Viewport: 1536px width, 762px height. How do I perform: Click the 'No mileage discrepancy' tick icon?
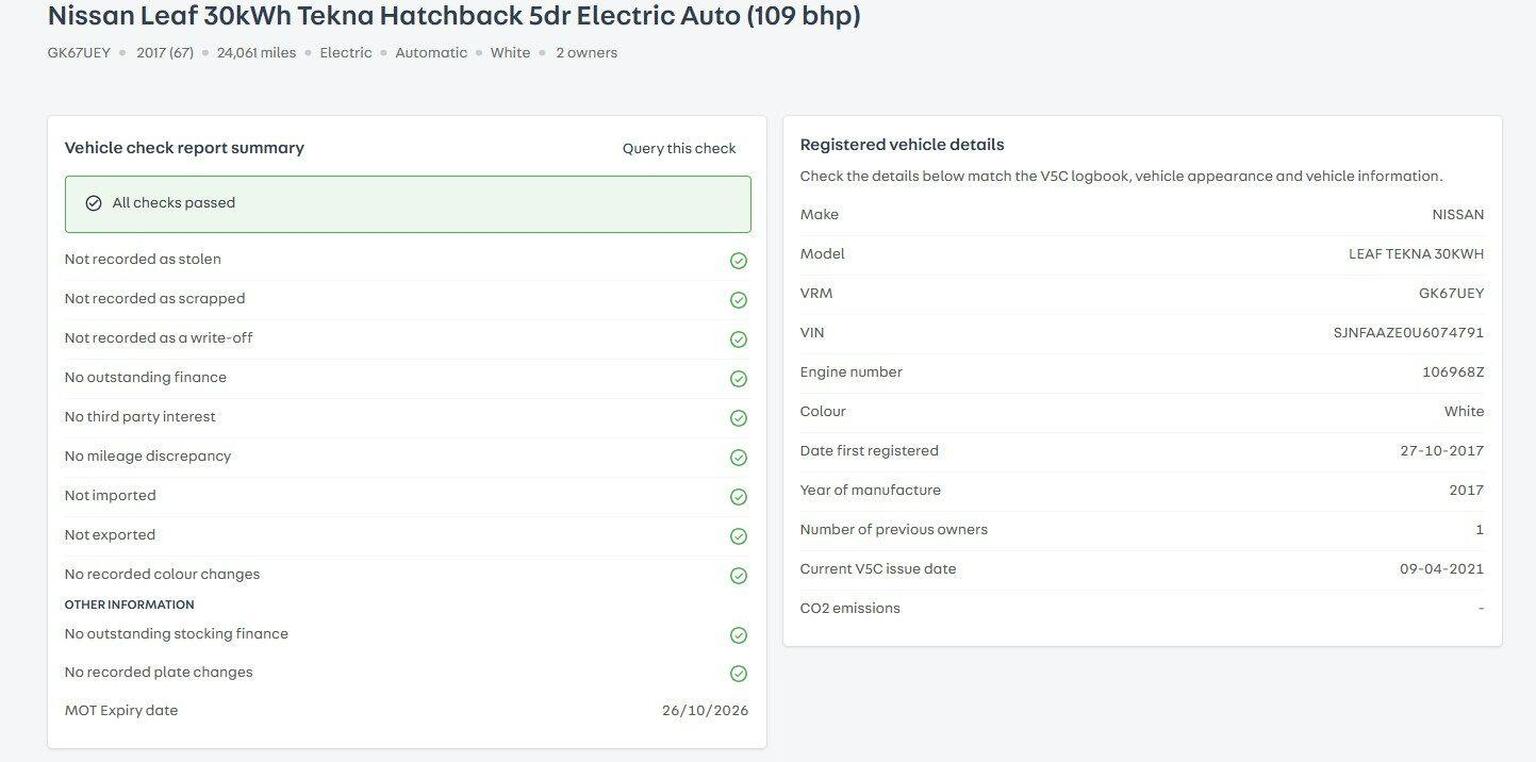click(x=738, y=457)
